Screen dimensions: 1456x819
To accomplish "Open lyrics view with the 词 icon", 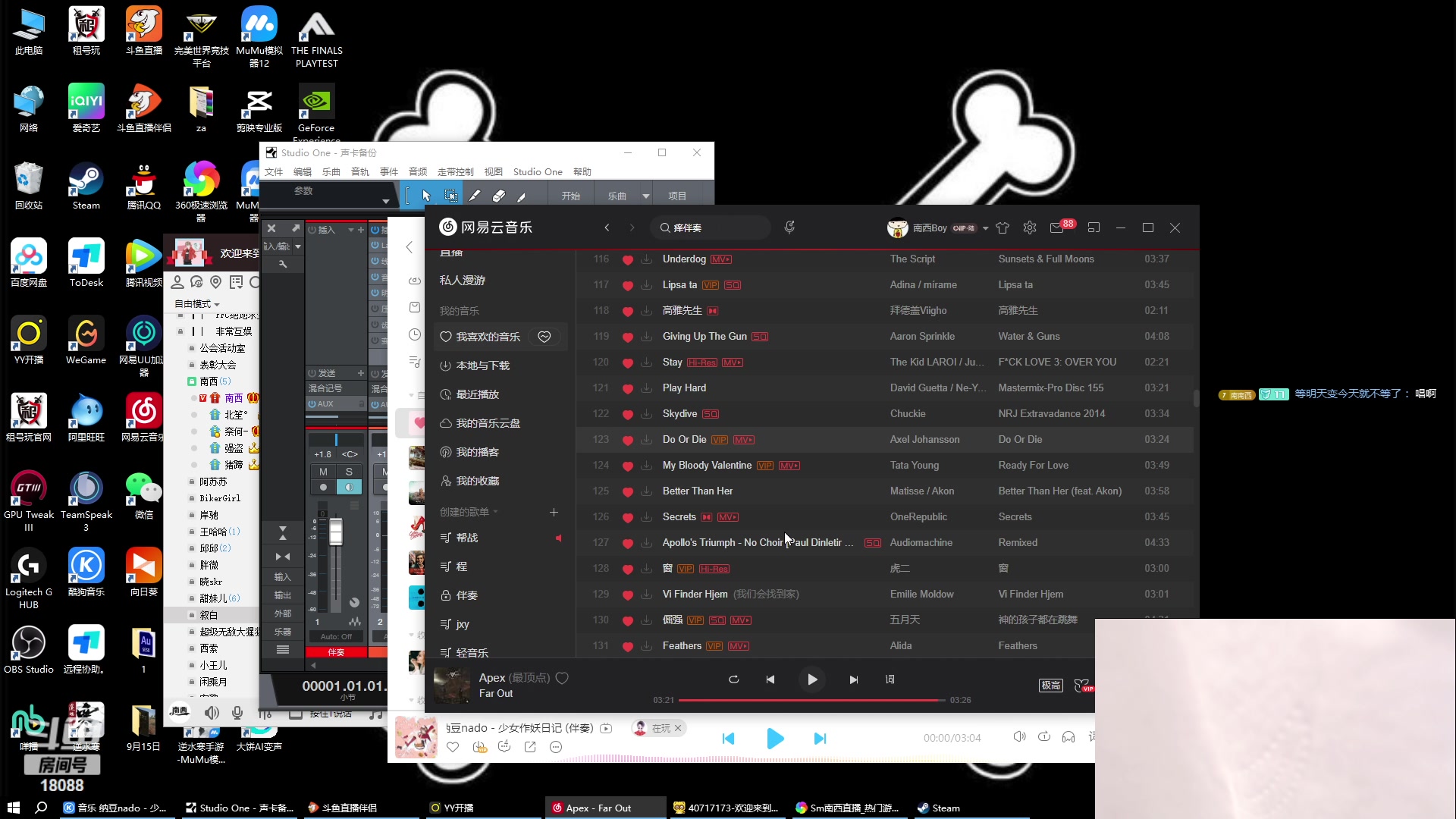I will click(x=890, y=679).
